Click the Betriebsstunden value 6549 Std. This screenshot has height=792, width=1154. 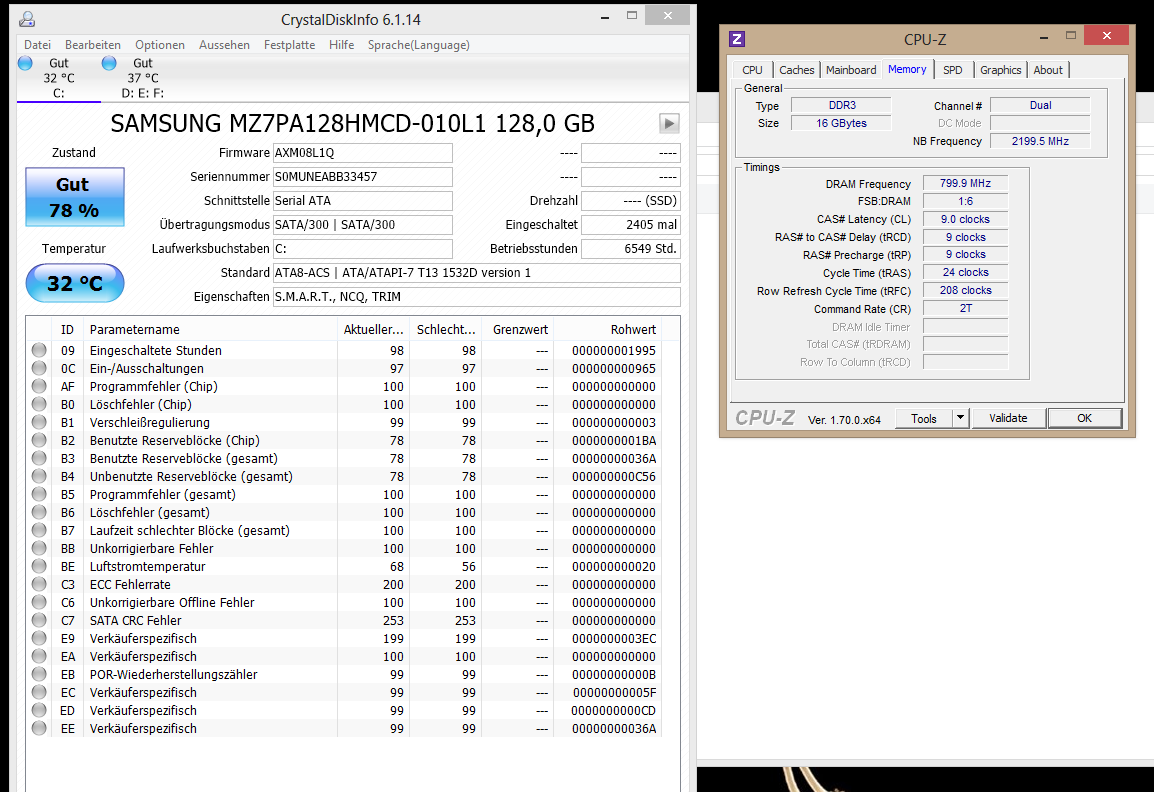pyautogui.click(x=631, y=249)
